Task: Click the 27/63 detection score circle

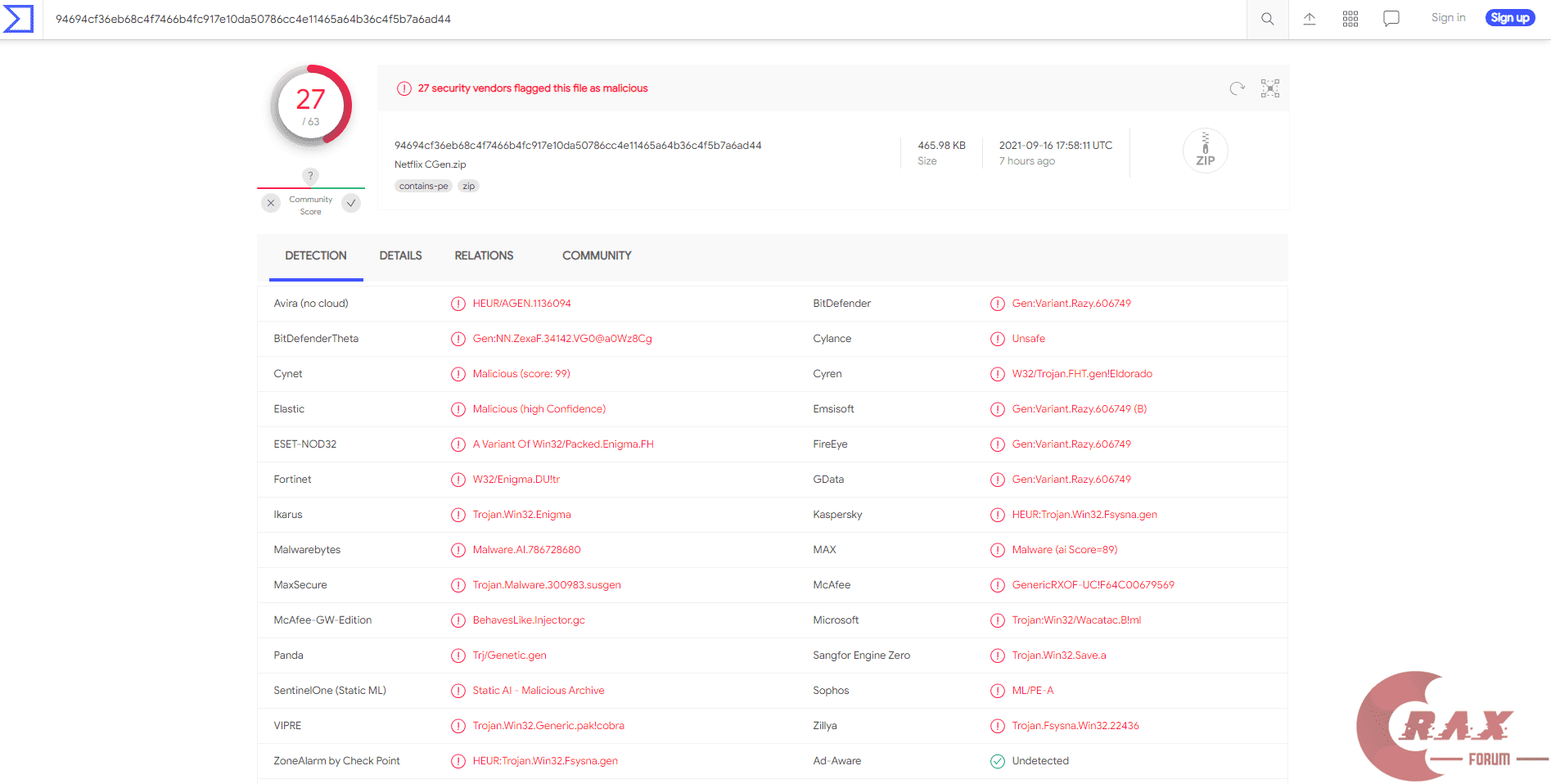Action: 311,106
